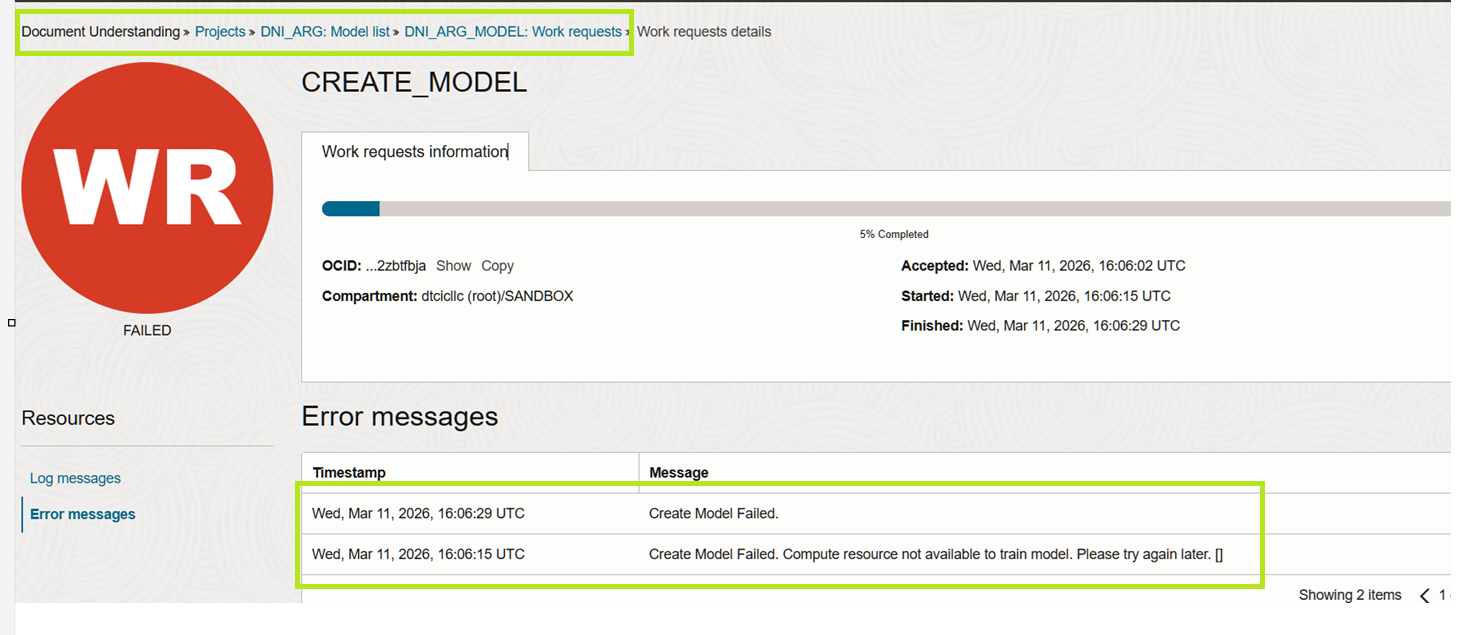Click the Accepted time value

point(1079,267)
